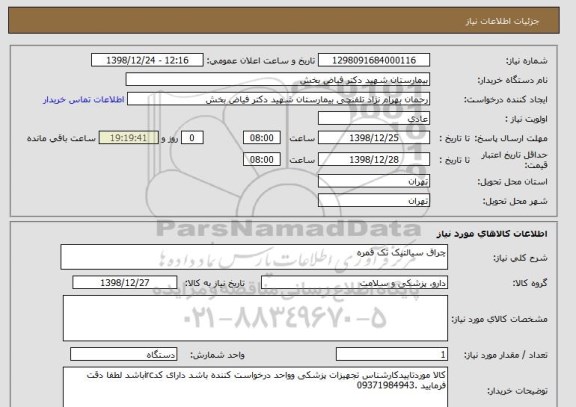The image size is (576, 407).
Task: Click the general description field چراغ سیالتیک تک قمره
Action: point(254,257)
